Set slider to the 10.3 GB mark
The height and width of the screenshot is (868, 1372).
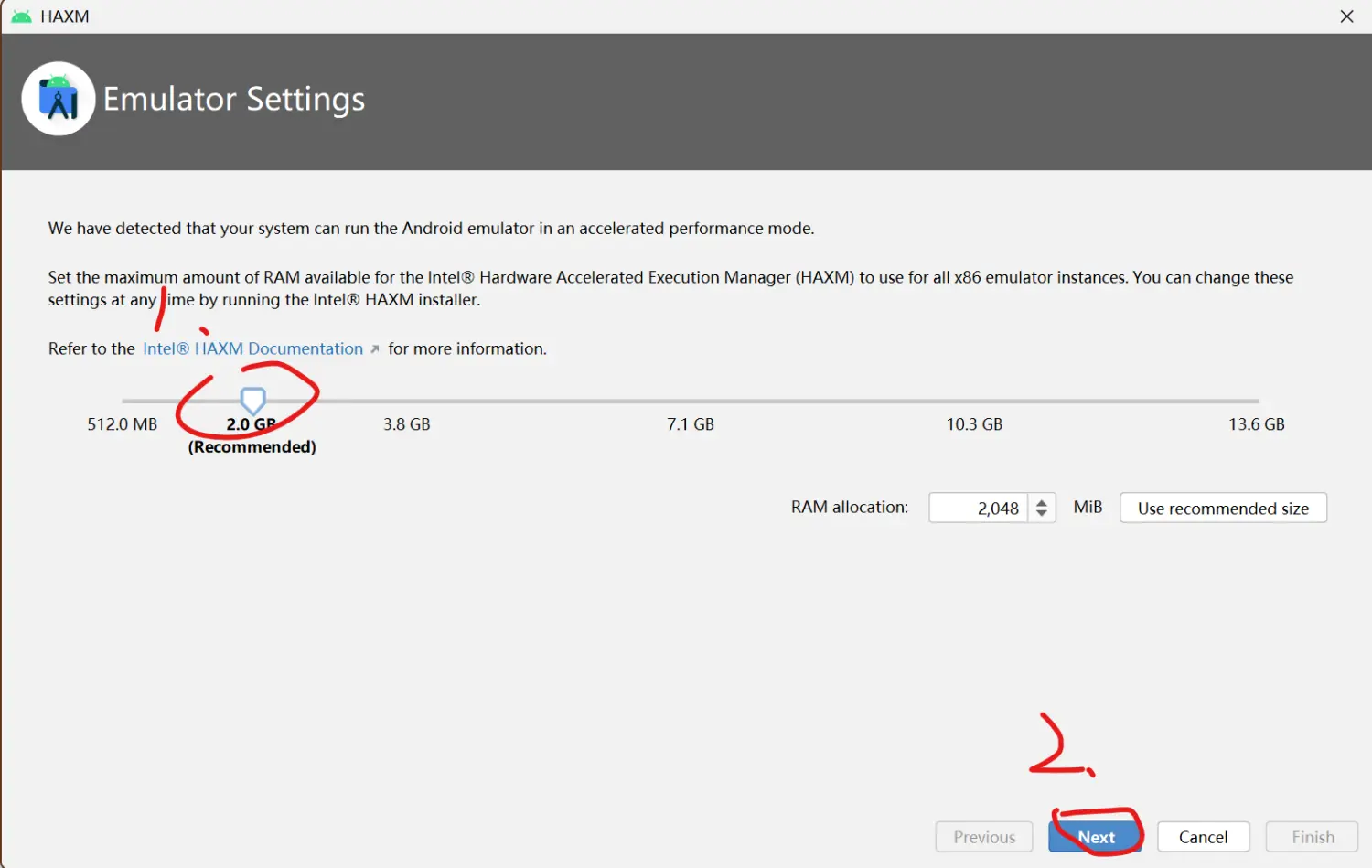point(974,401)
